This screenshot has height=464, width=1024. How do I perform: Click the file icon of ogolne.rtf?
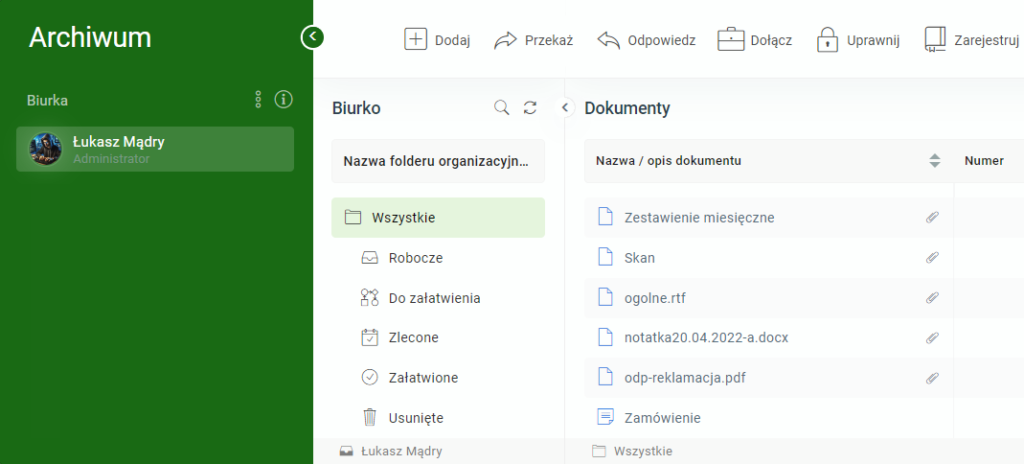tap(606, 297)
